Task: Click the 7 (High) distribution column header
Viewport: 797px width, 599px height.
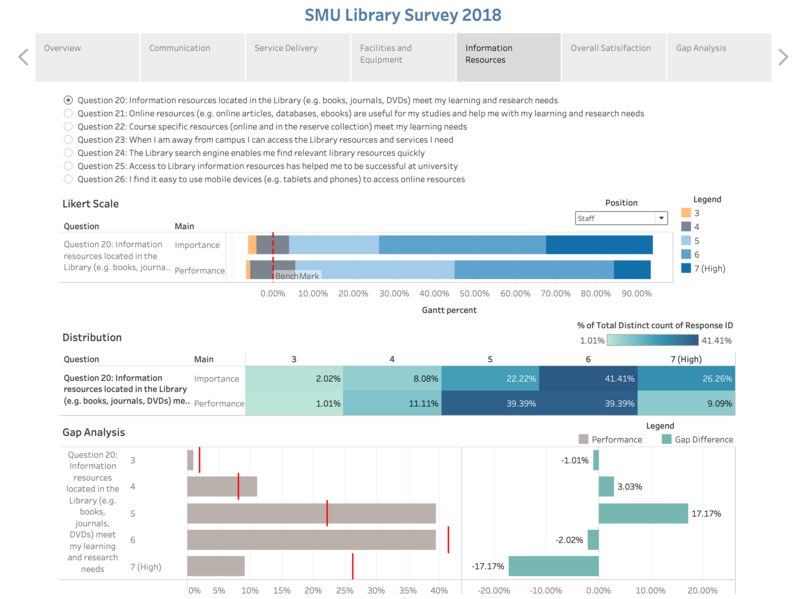Action: coord(686,359)
